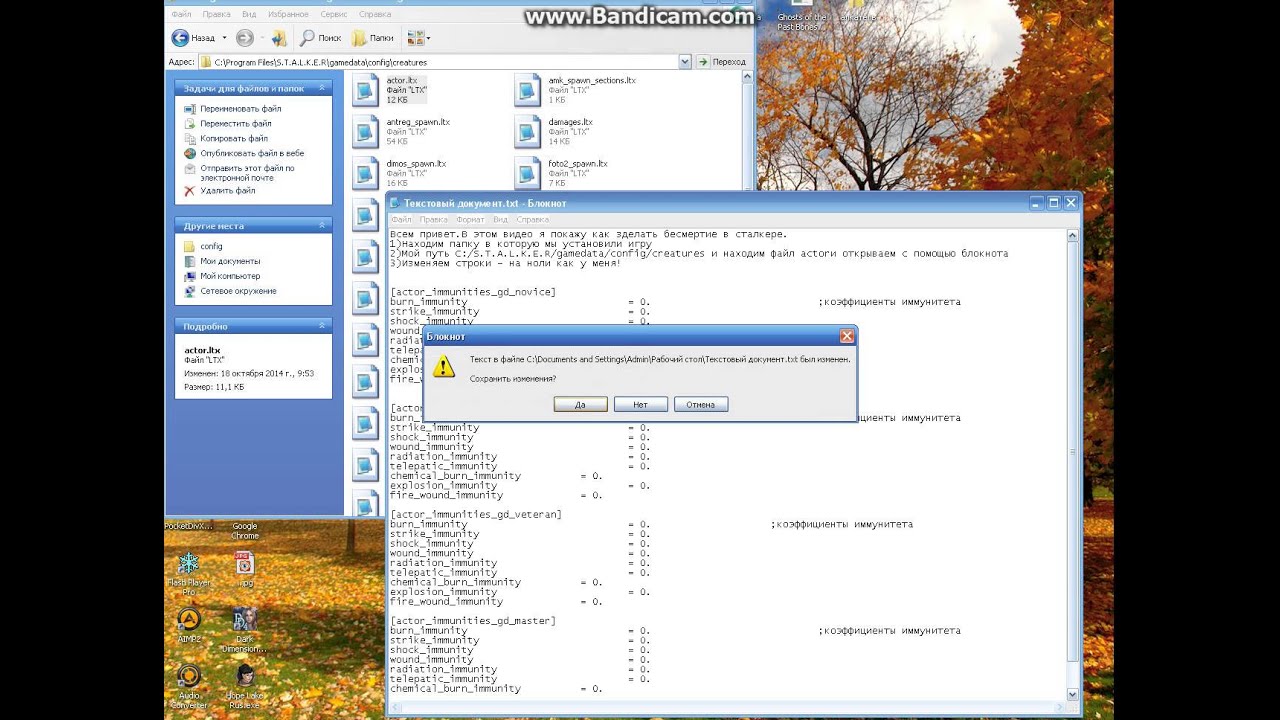Click Да to save changes
This screenshot has height=720, width=1280.
pos(580,405)
